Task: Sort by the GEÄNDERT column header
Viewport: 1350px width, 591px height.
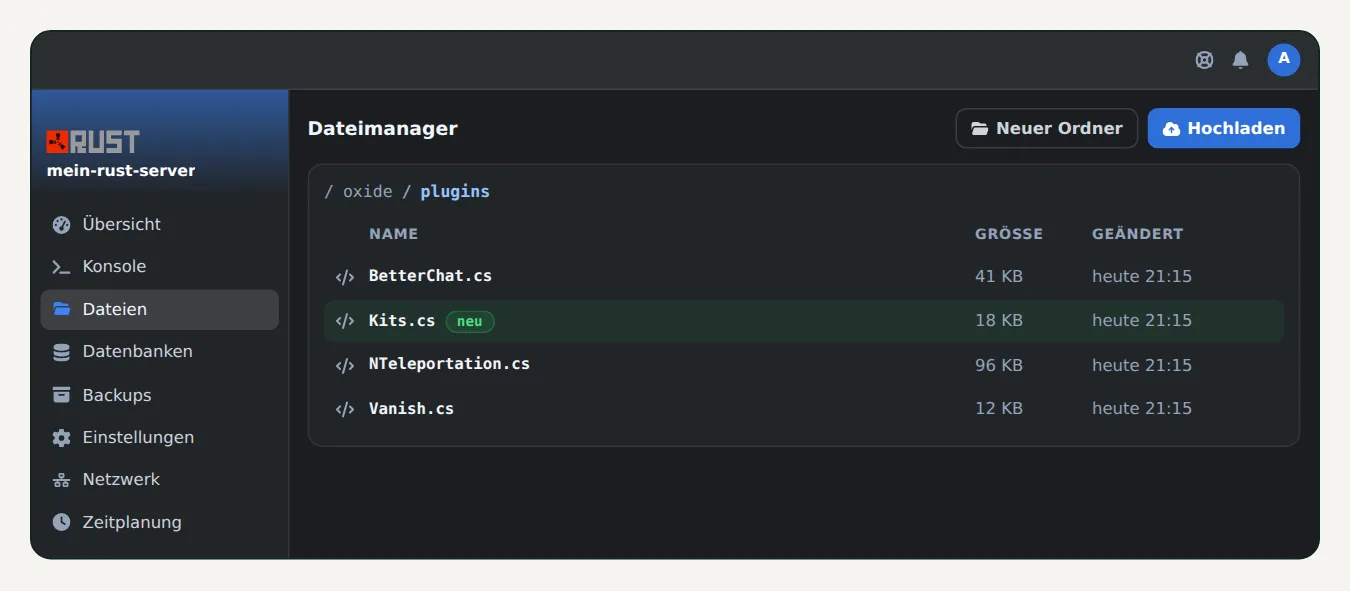Action: tap(1137, 234)
